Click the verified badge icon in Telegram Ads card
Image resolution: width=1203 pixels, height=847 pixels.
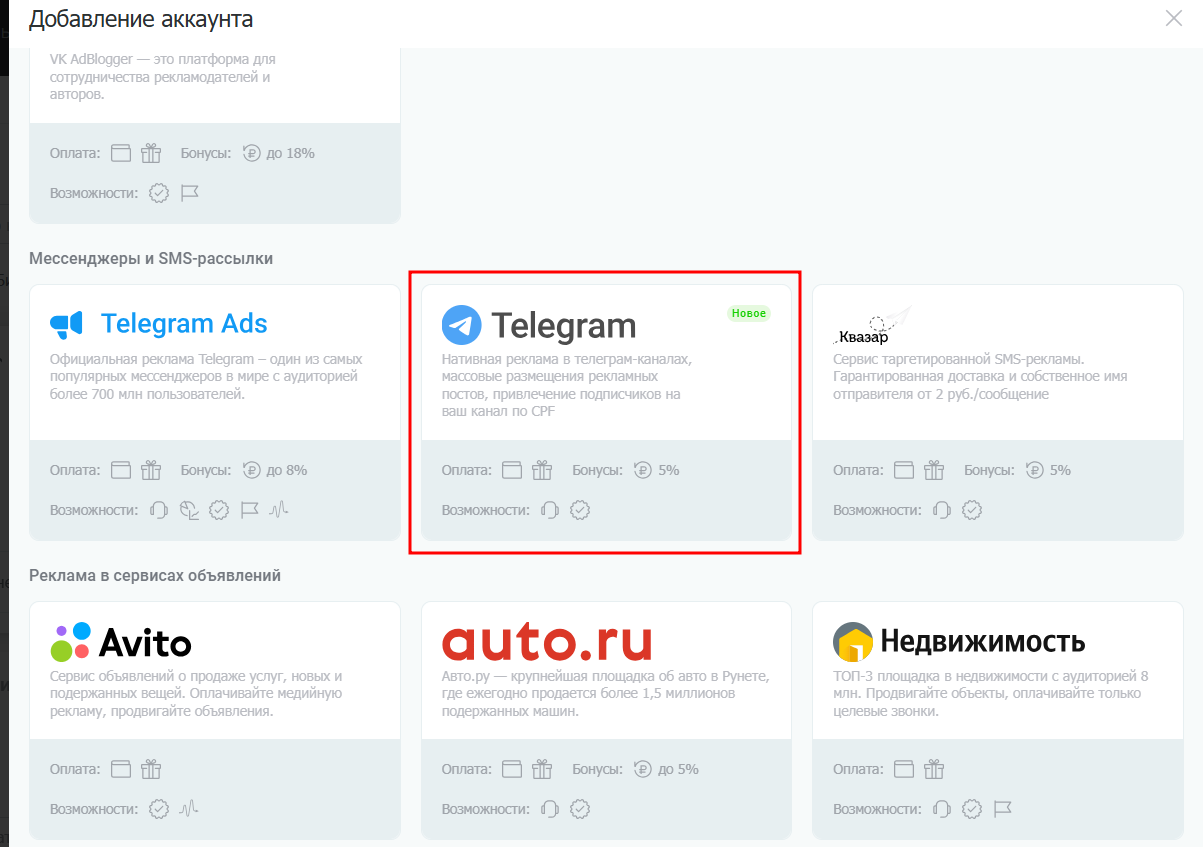pos(219,510)
